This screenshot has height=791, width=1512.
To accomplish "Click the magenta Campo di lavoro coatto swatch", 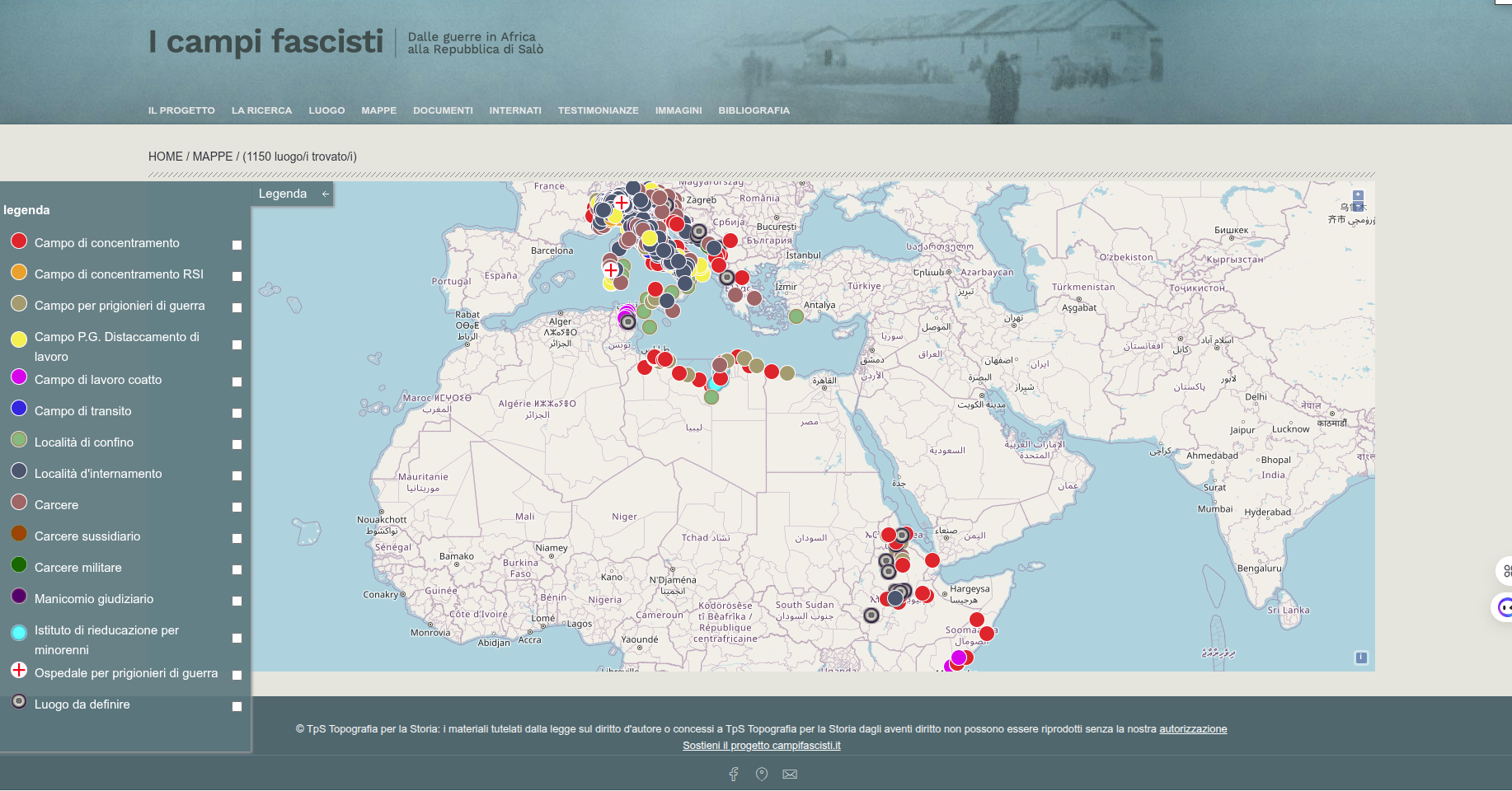I will pos(19,377).
